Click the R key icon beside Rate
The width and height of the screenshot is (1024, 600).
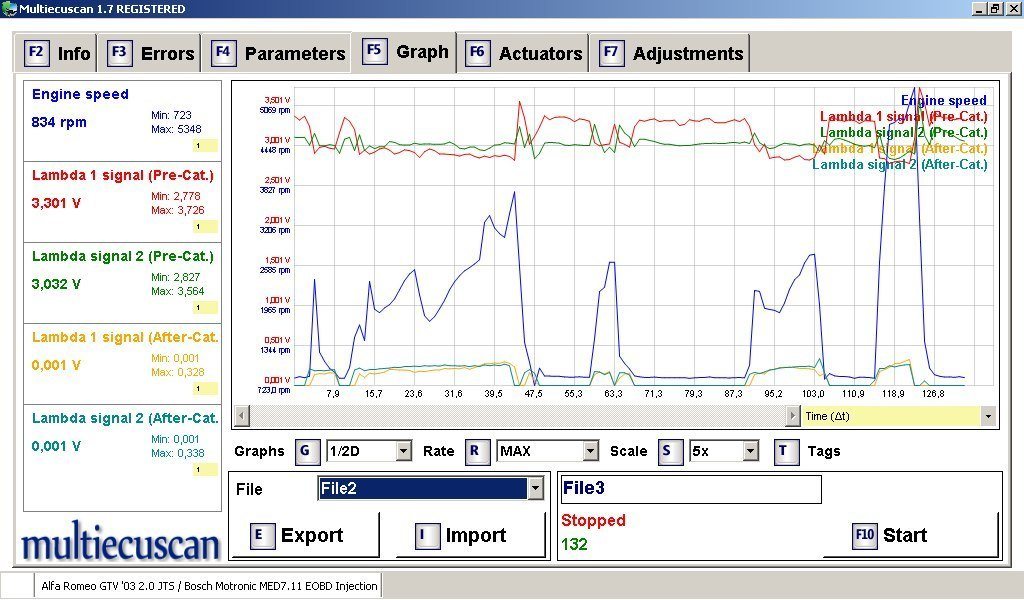pos(477,451)
